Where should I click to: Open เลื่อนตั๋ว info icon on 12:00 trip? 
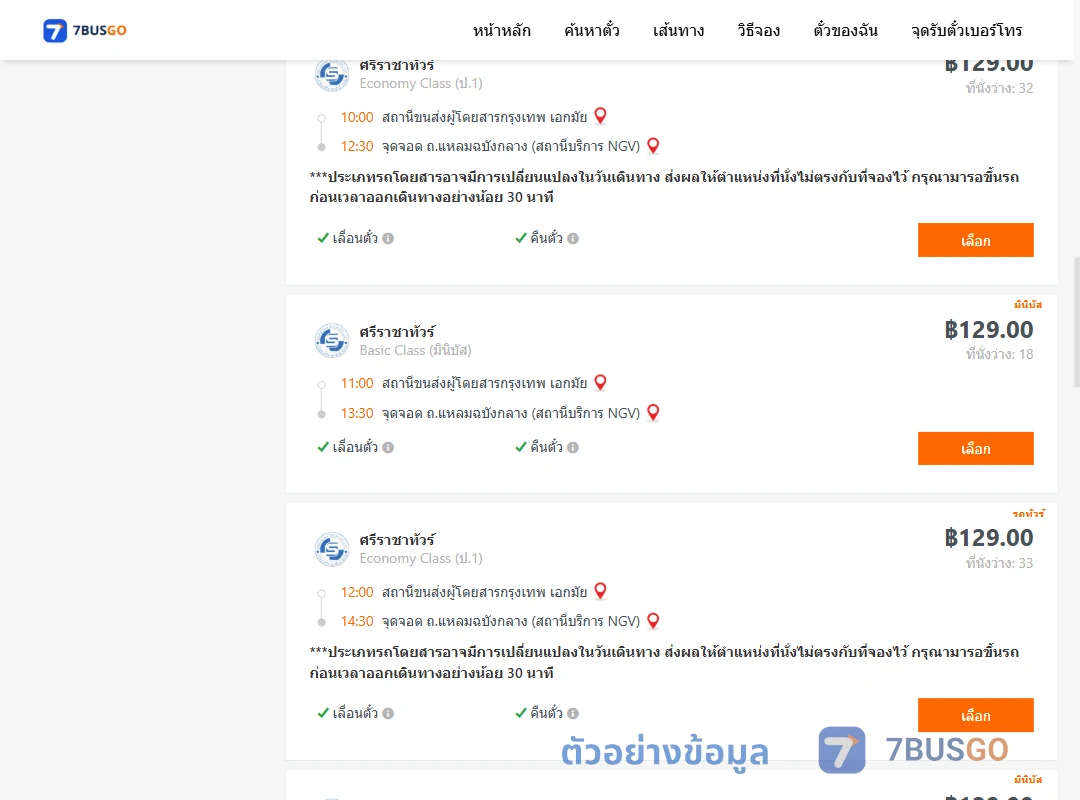(x=388, y=713)
